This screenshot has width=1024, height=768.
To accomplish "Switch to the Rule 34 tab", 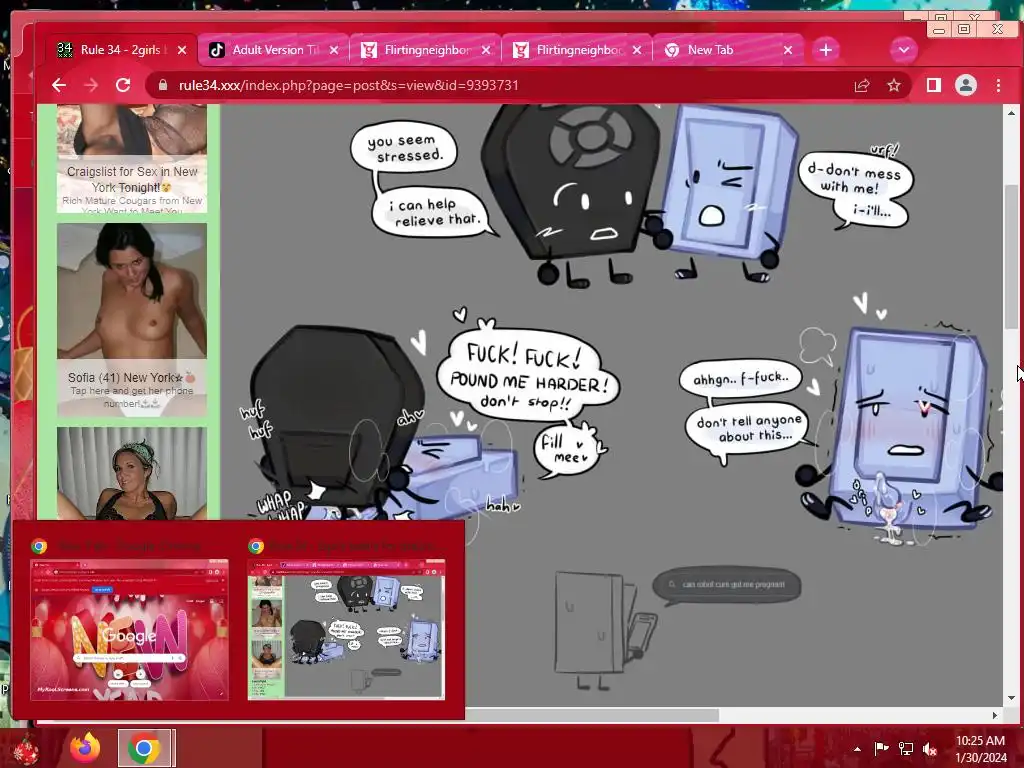I will [x=121, y=50].
